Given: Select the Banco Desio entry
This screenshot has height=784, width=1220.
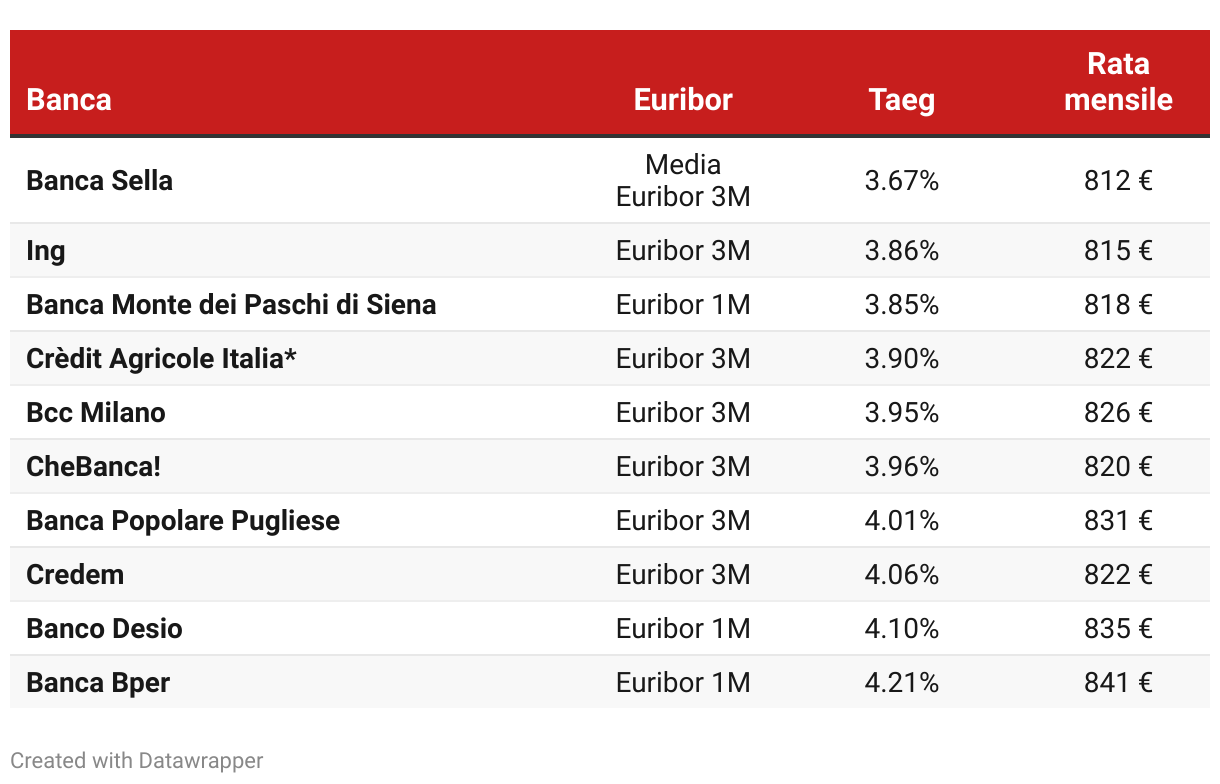Looking at the screenshot, I should click(104, 628).
